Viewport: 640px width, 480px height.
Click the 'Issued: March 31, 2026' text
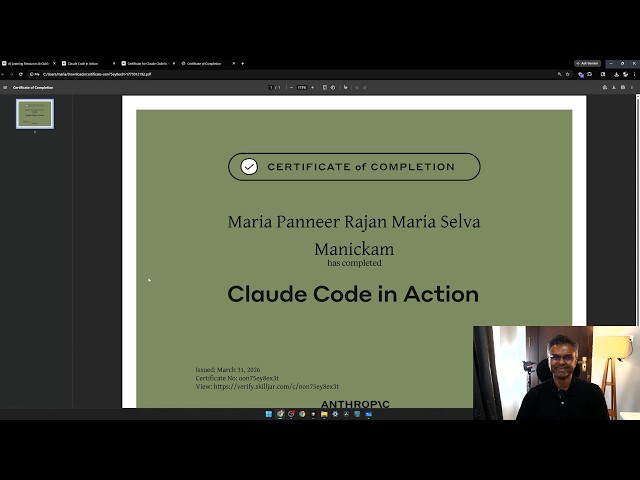point(228,369)
